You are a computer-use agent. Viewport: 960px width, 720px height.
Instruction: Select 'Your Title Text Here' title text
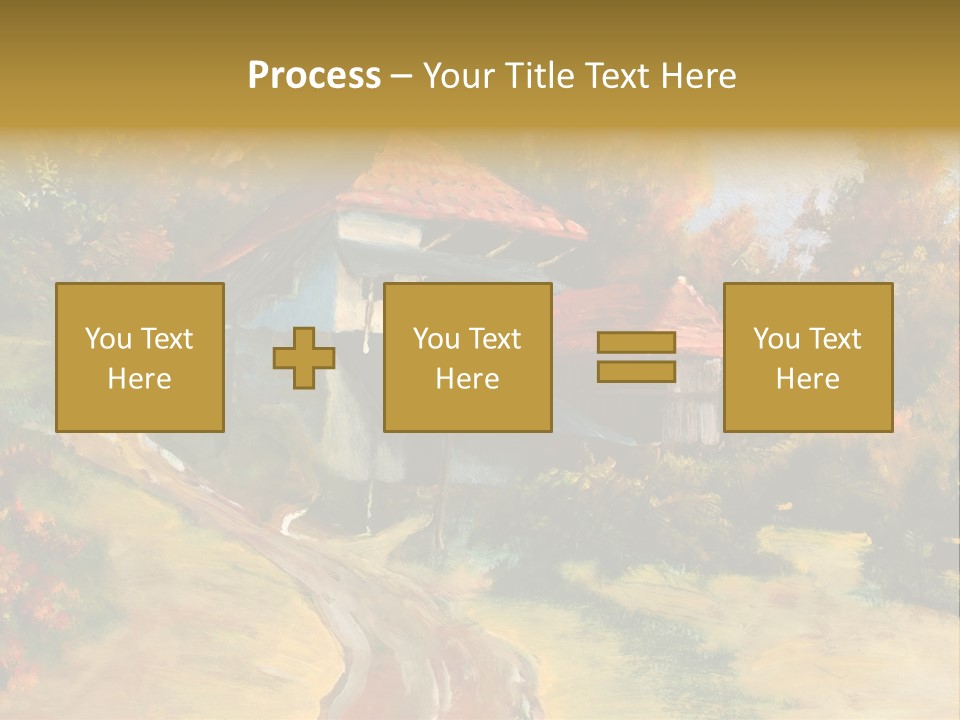pyautogui.click(x=580, y=75)
